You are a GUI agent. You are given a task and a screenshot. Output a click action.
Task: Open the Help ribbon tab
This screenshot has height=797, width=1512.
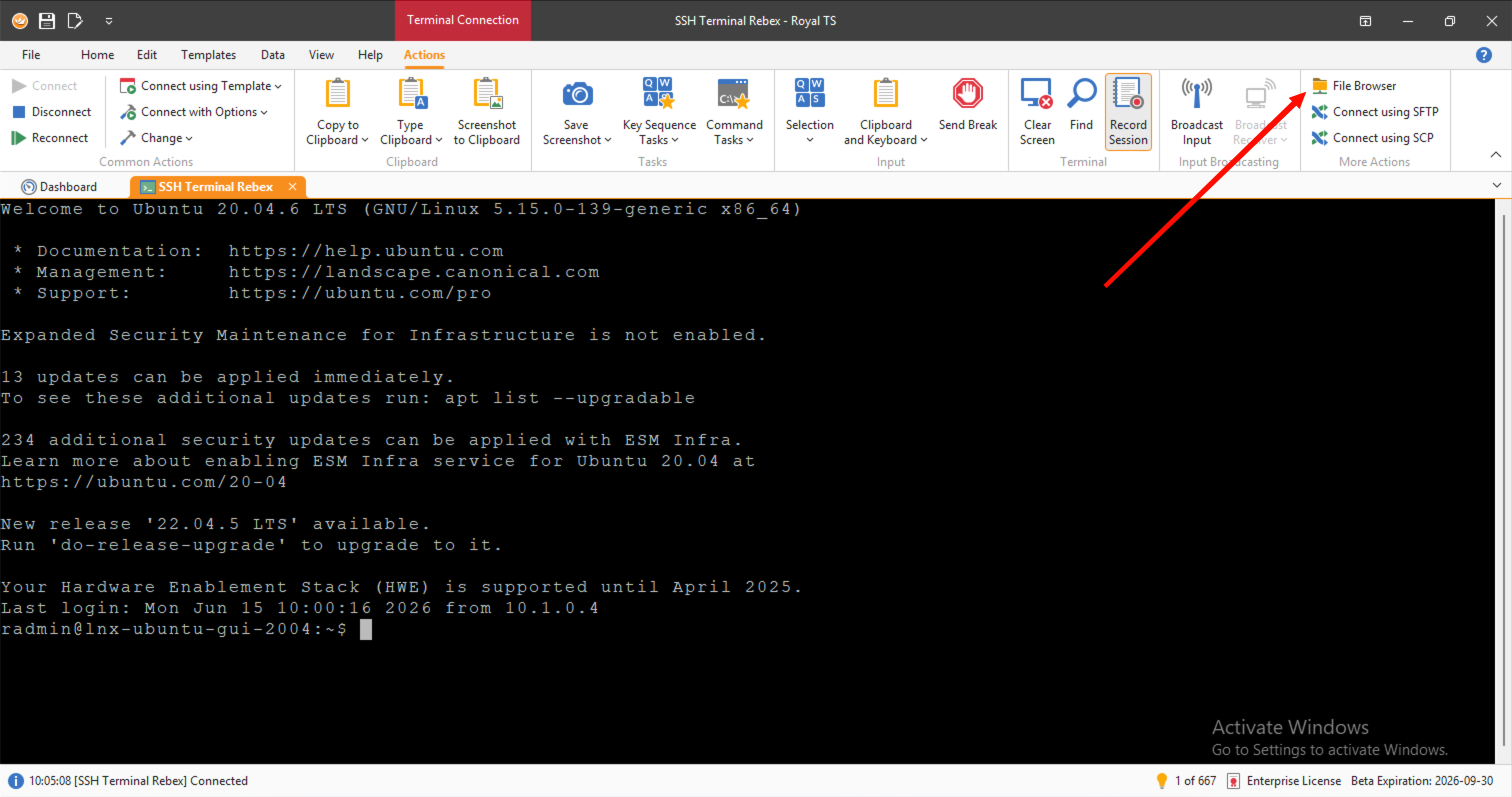[370, 54]
